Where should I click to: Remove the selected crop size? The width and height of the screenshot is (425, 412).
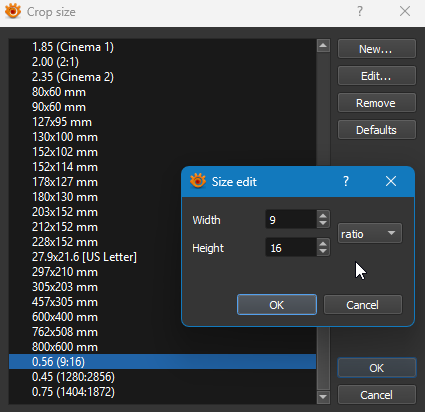pos(377,103)
